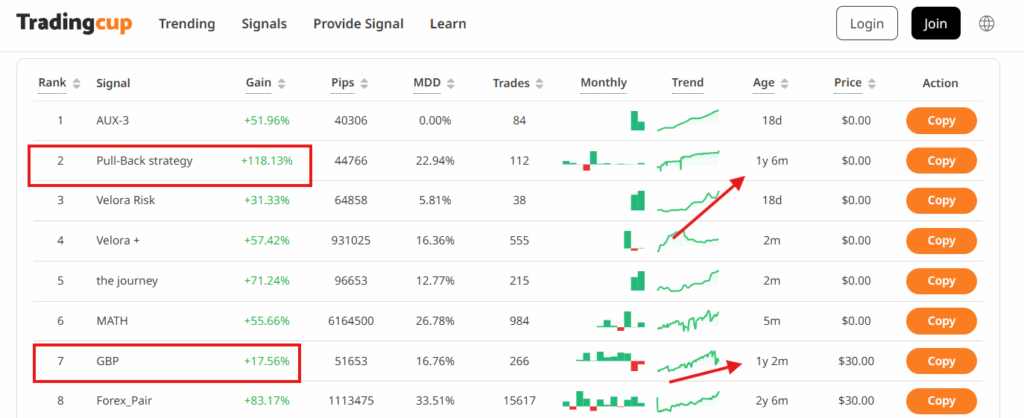Click the Login button
Viewport: 1024px width, 418px height.
point(866,23)
